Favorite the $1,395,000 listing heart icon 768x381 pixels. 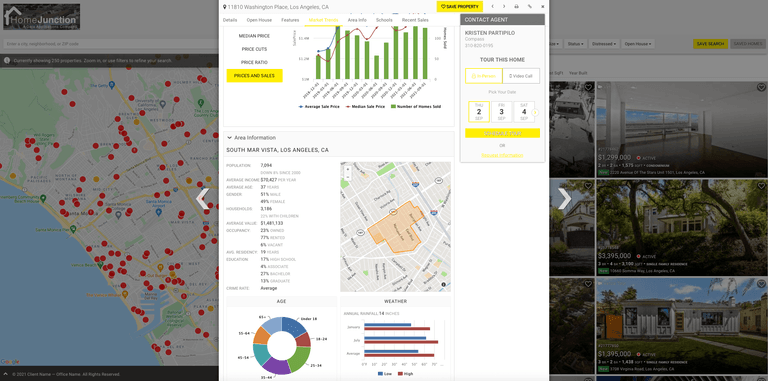(x=761, y=285)
